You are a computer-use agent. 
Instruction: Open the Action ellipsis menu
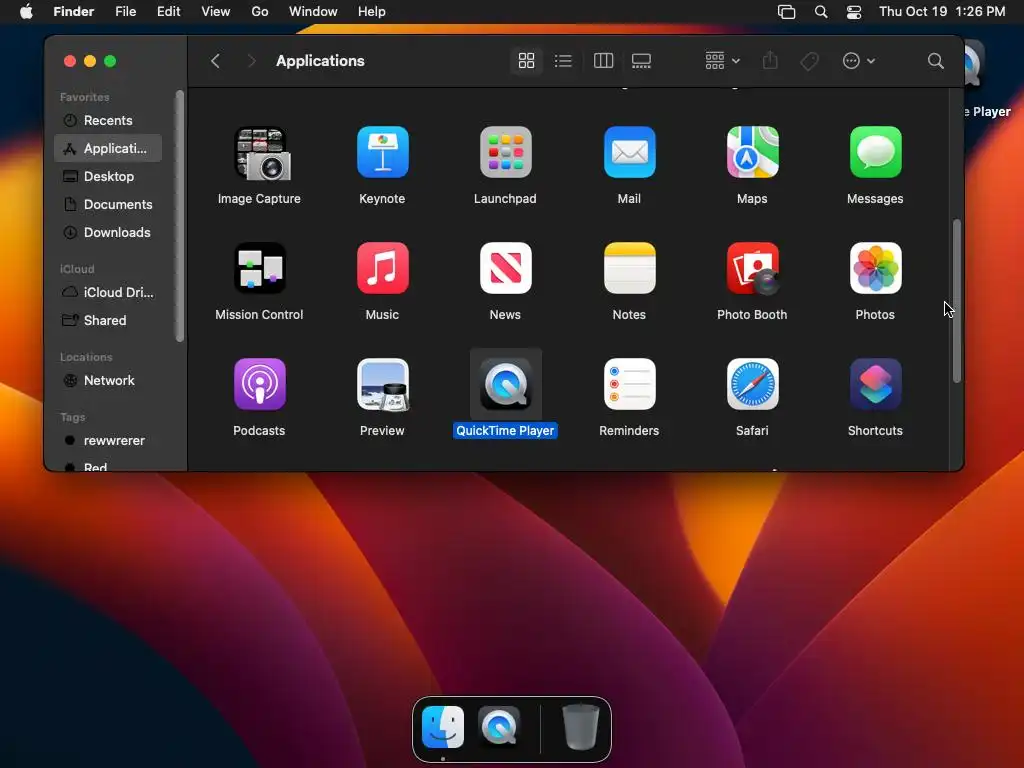[x=858, y=61]
